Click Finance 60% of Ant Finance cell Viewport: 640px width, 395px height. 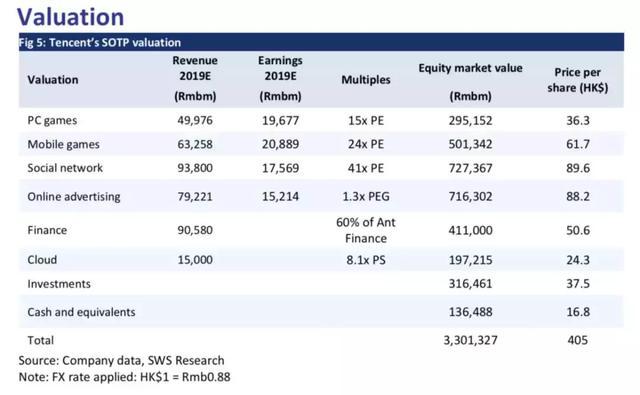click(366, 230)
